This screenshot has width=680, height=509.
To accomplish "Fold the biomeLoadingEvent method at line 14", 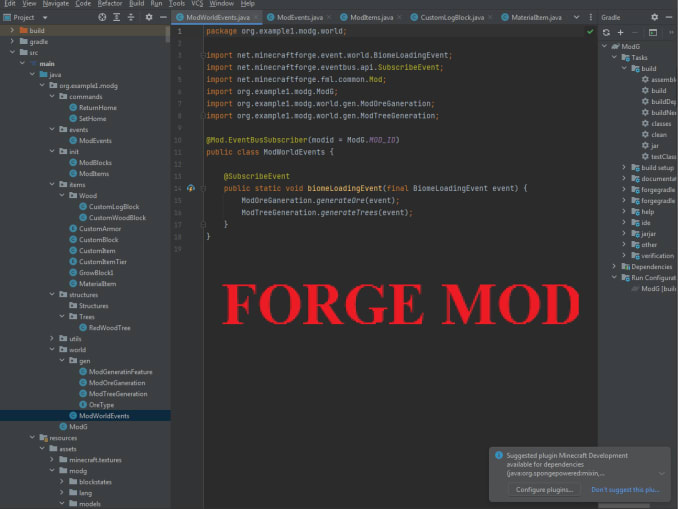I will coord(203,189).
